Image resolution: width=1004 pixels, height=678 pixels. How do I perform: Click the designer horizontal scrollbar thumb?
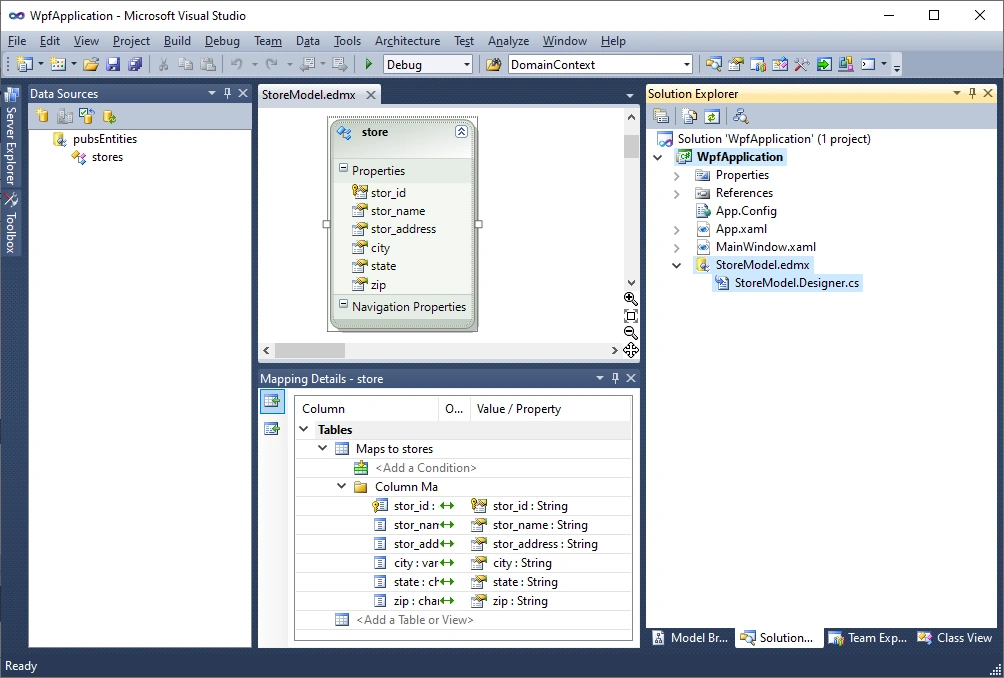pos(310,350)
